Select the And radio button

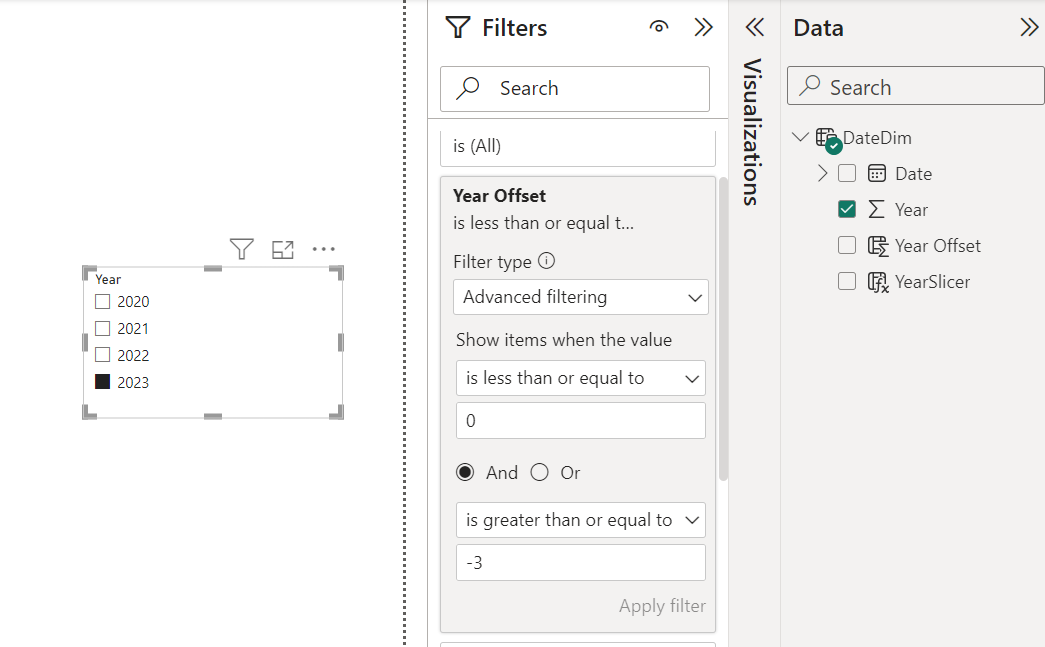tap(465, 472)
